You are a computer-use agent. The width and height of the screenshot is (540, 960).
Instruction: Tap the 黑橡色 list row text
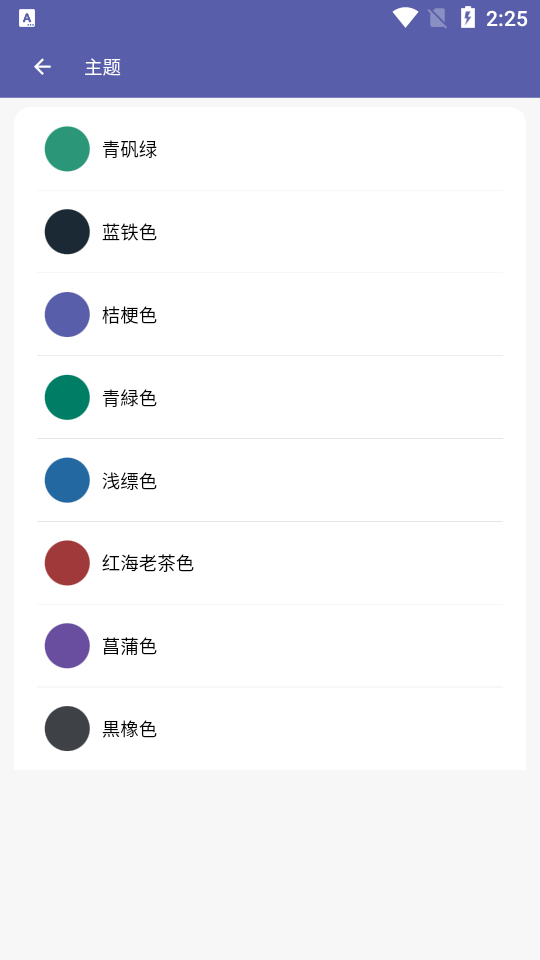(130, 729)
